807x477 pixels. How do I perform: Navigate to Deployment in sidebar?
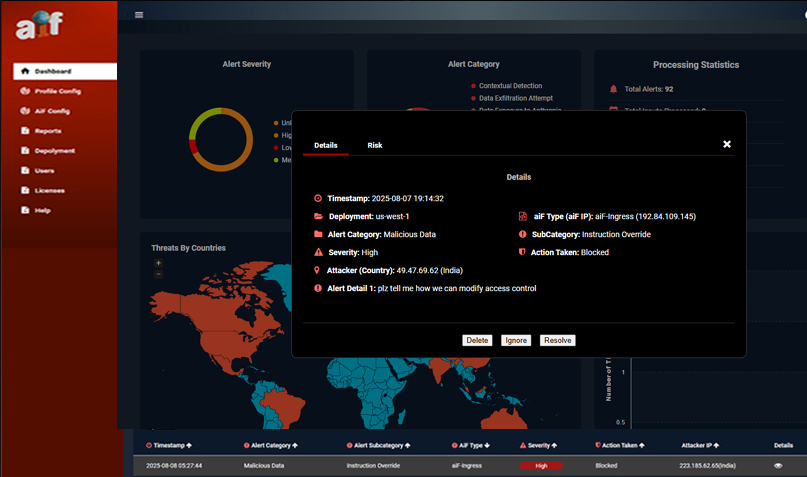tap(54, 151)
